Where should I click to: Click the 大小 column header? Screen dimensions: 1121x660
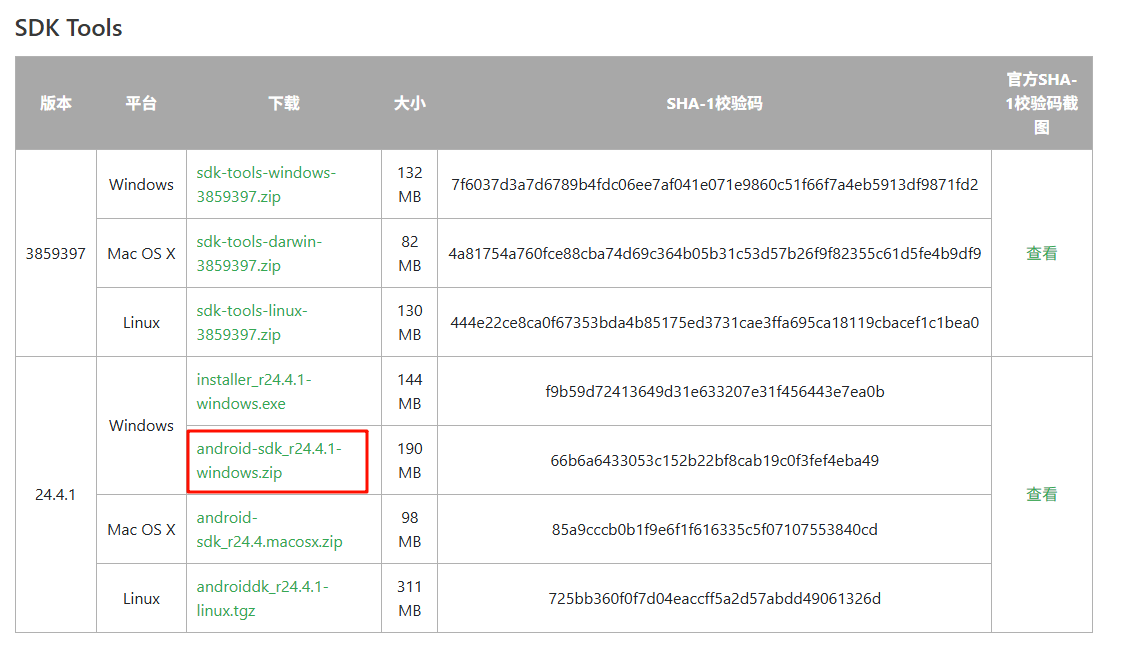[409, 103]
